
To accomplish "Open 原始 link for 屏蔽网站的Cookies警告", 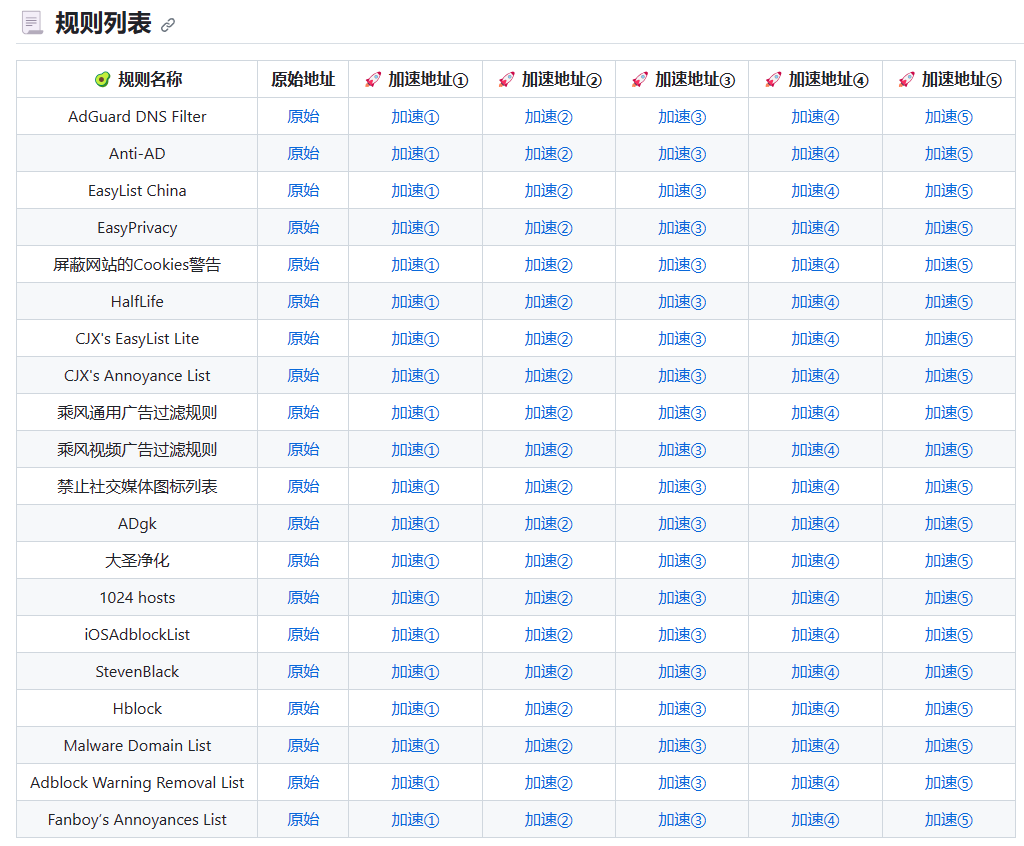I will point(303,265).
